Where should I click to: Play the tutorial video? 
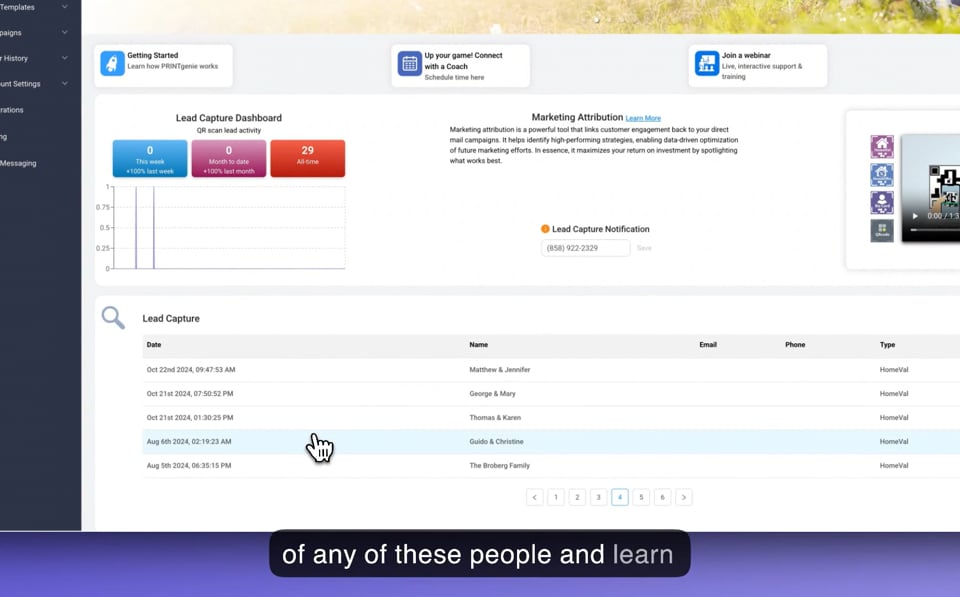click(915, 216)
